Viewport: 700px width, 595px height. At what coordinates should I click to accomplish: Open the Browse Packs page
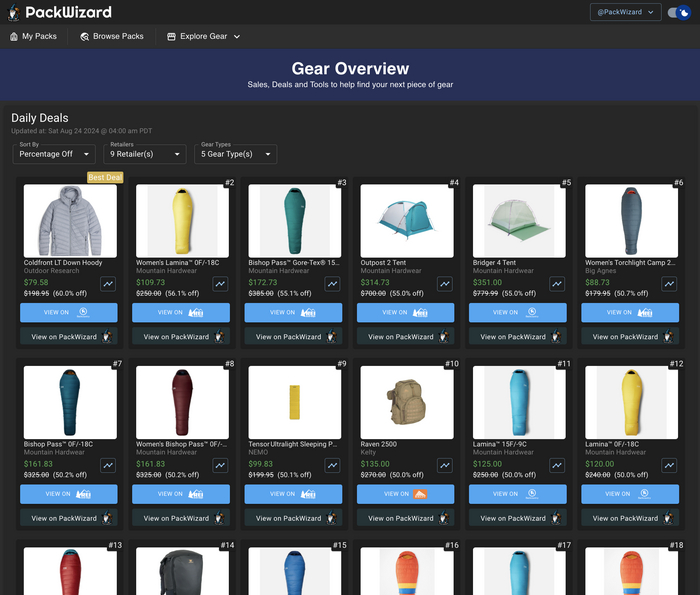[112, 36]
